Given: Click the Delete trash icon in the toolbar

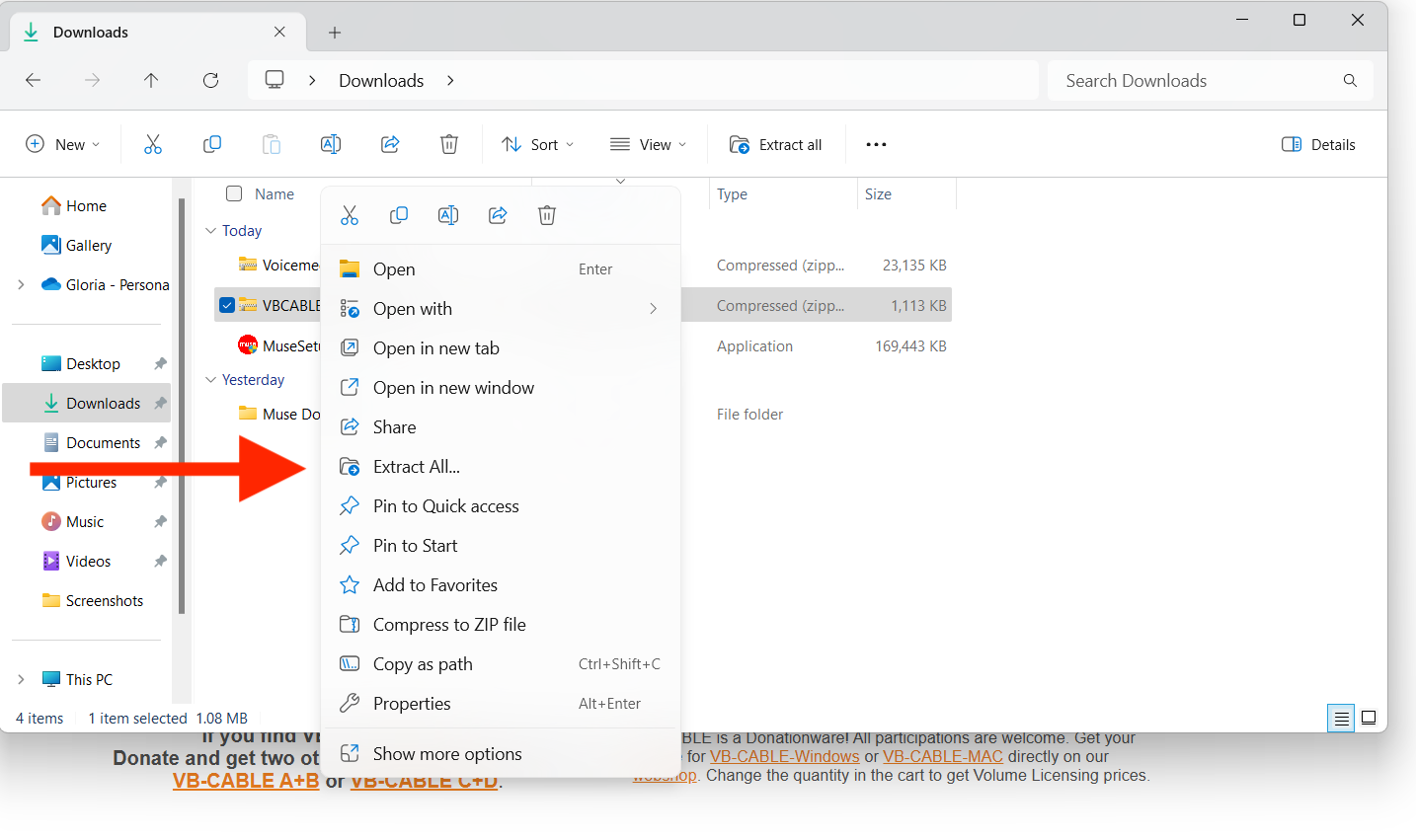Looking at the screenshot, I should pyautogui.click(x=449, y=144).
